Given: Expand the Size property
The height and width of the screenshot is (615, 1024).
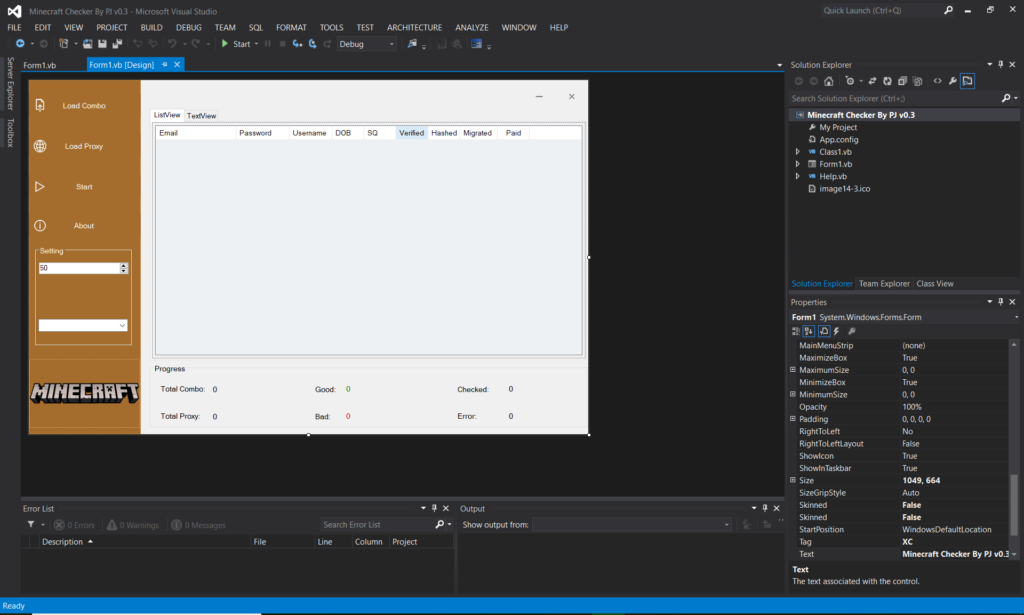Looking at the screenshot, I should [793, 481].
